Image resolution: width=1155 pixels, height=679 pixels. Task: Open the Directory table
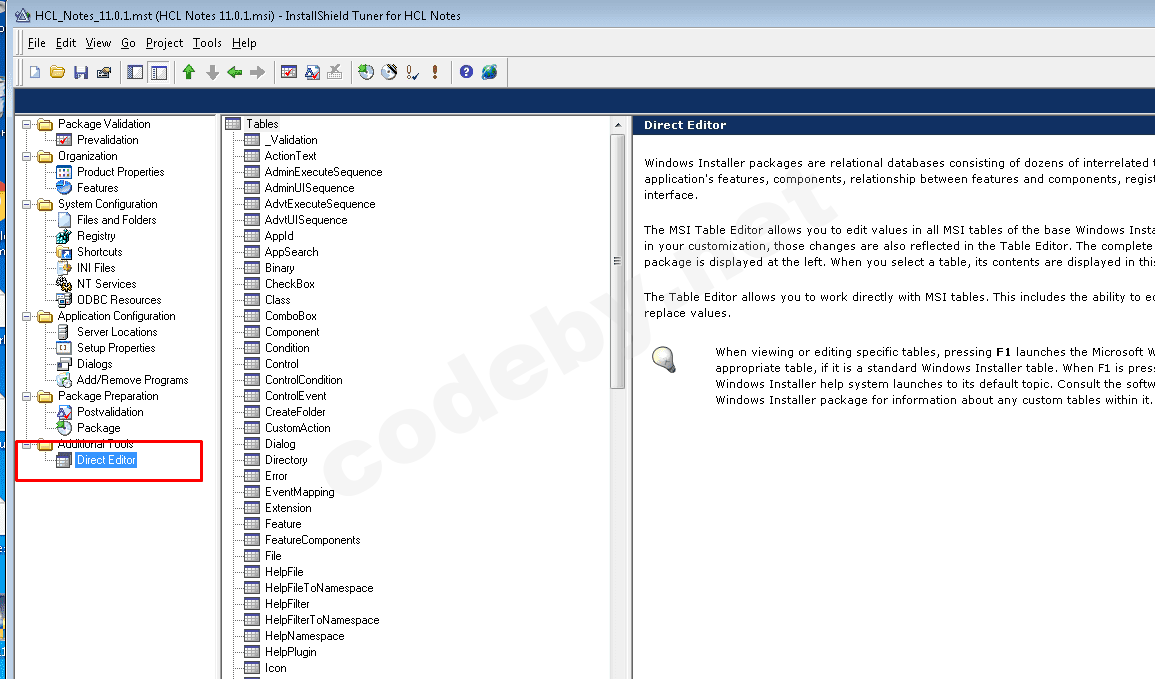[286, 460]
